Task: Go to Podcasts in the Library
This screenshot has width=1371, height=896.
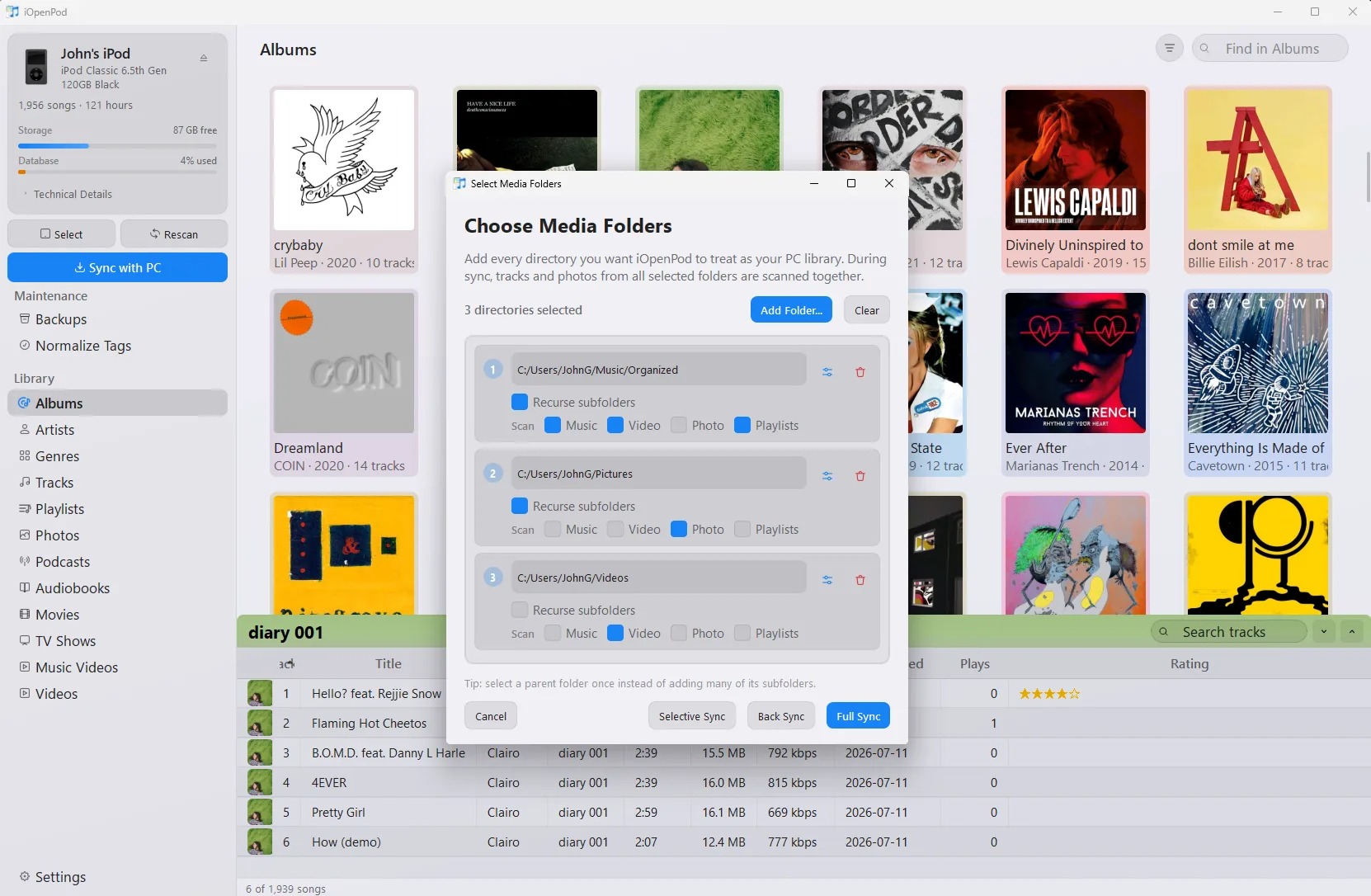Action: click(117, 562)
